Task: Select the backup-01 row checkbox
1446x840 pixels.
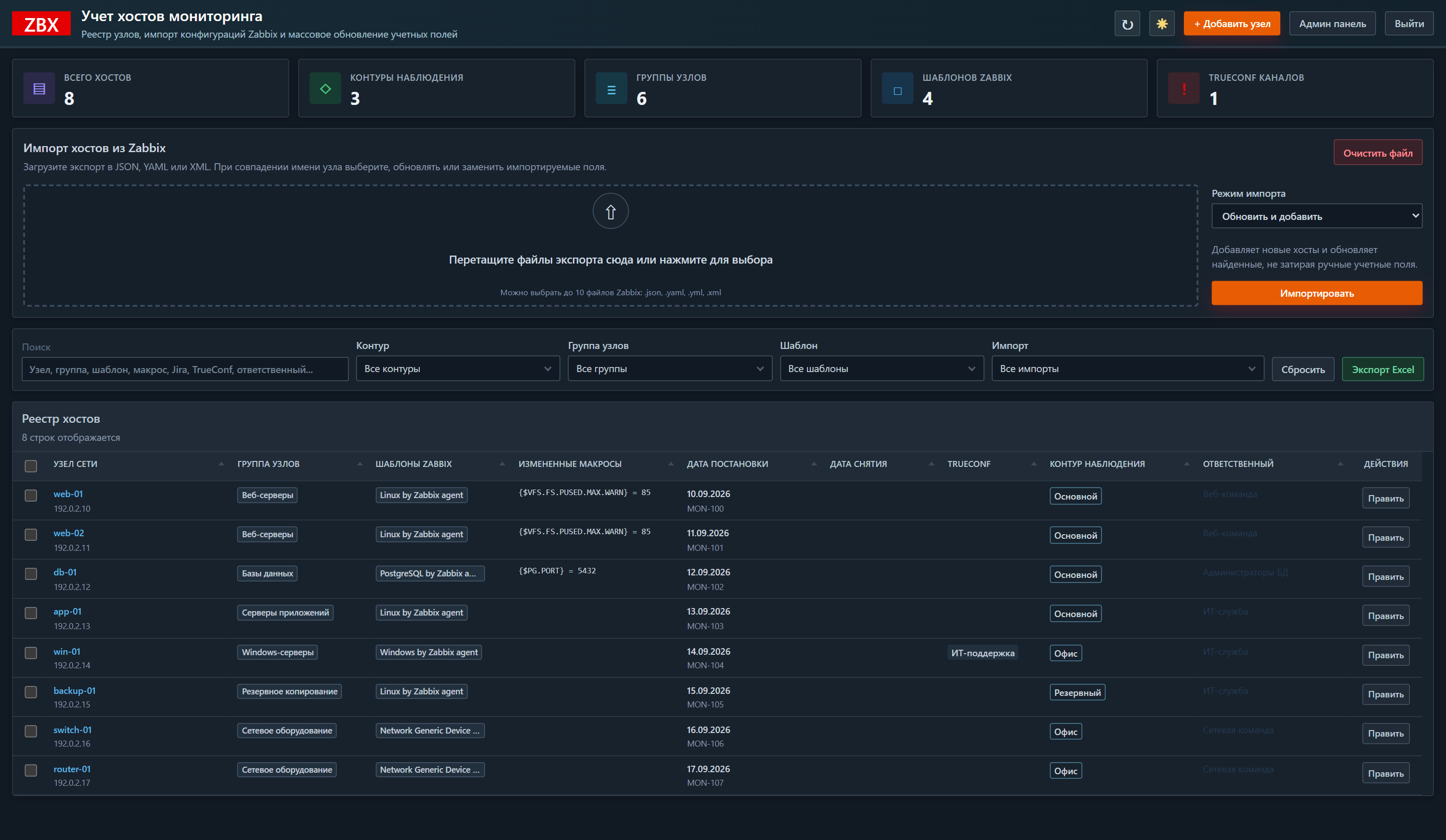Action: [x=31, y=692]
